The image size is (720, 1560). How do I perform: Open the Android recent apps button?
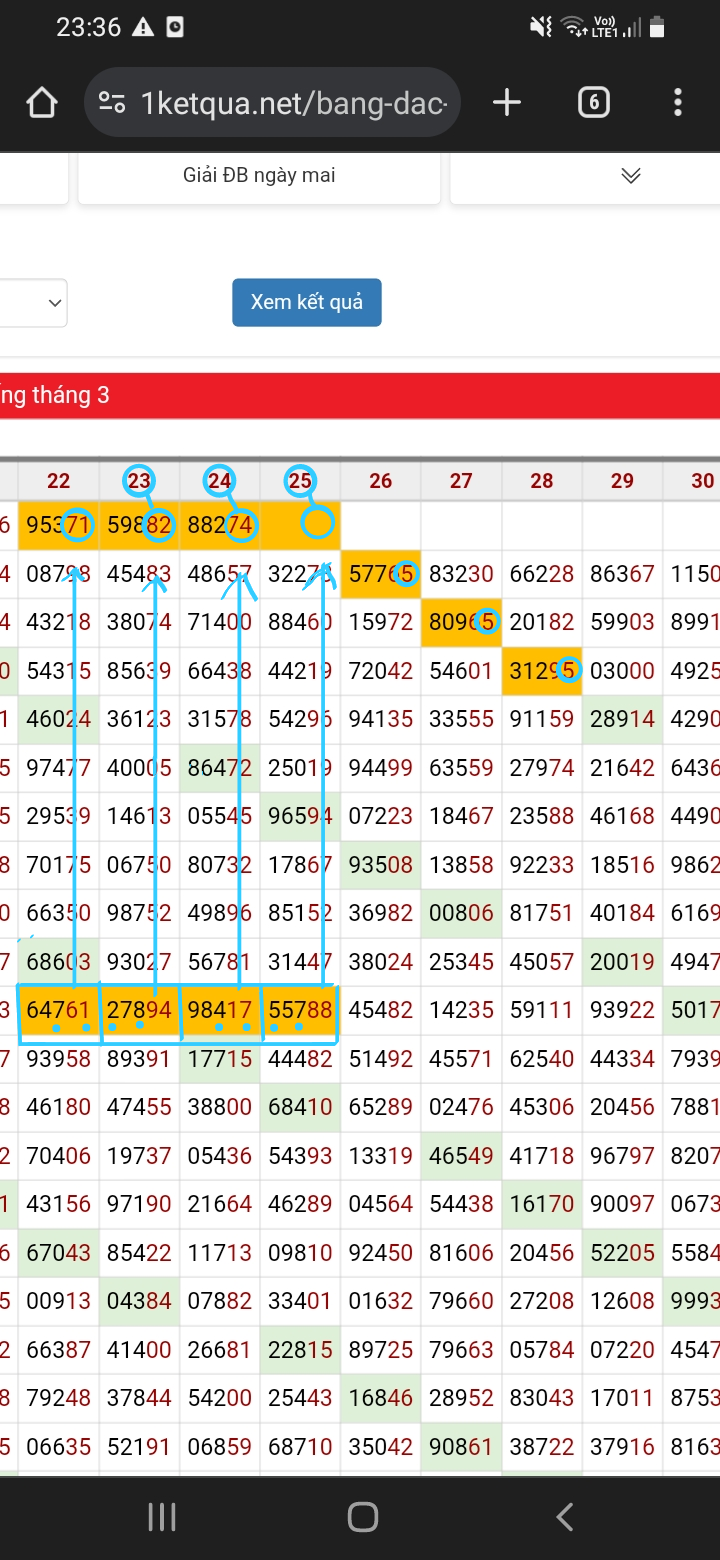[162, 1517]
